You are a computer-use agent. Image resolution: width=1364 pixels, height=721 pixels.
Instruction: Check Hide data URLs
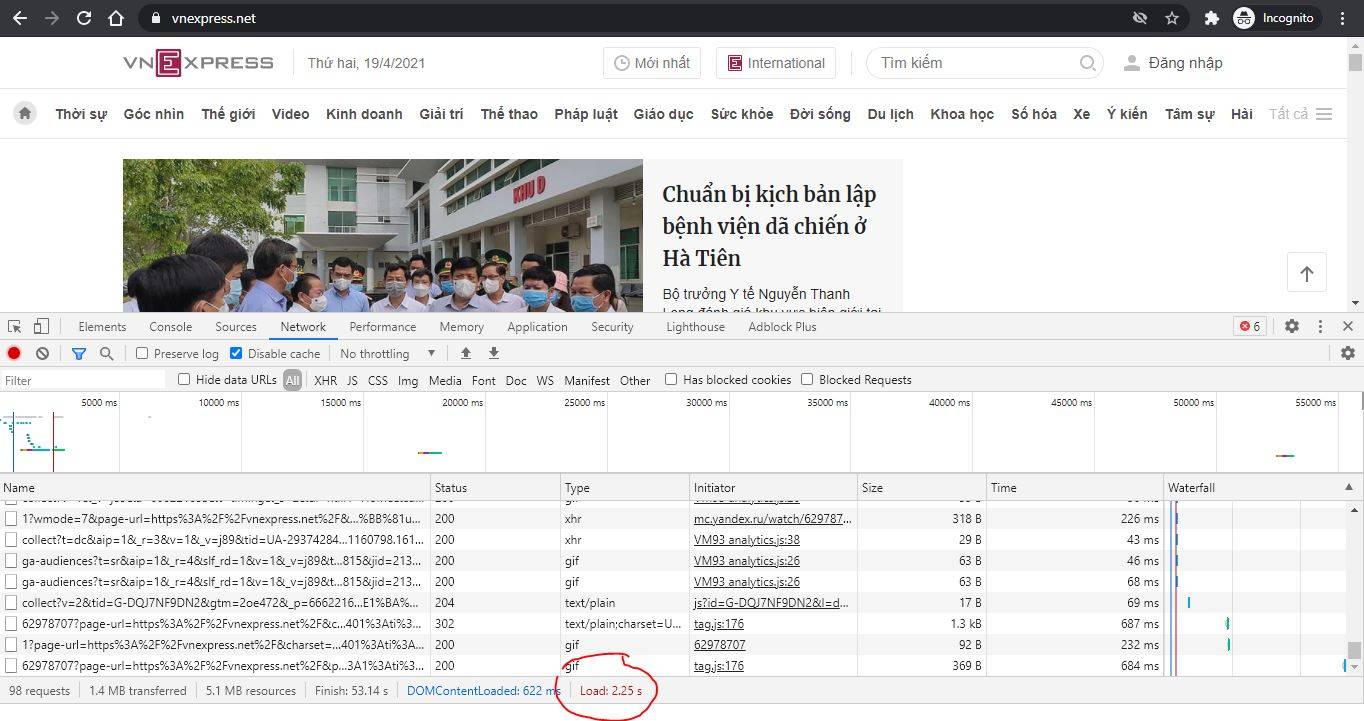click(x=184, y=380)
